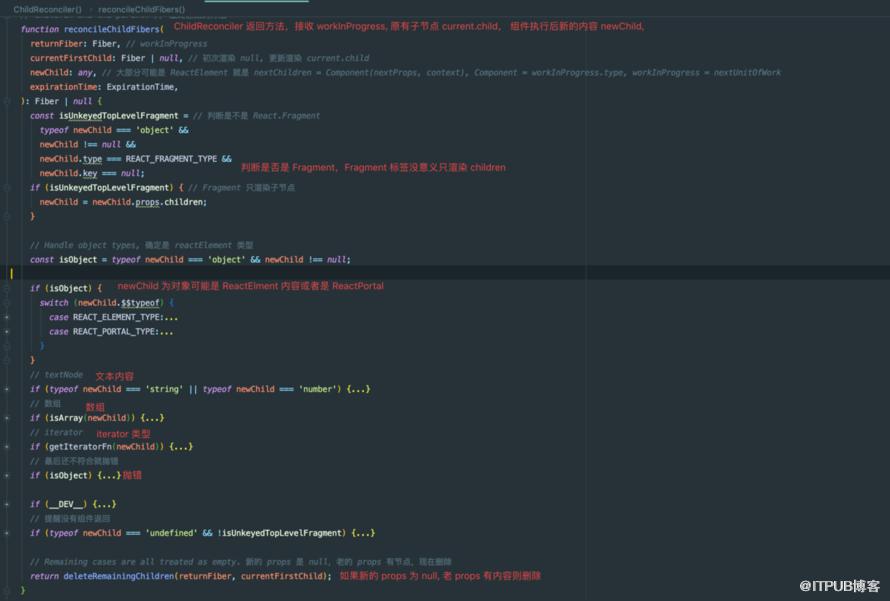This screenshot has height=601, width=890.
Task: Click the ExpirationTime type annotation
Action: coord(140,87)
